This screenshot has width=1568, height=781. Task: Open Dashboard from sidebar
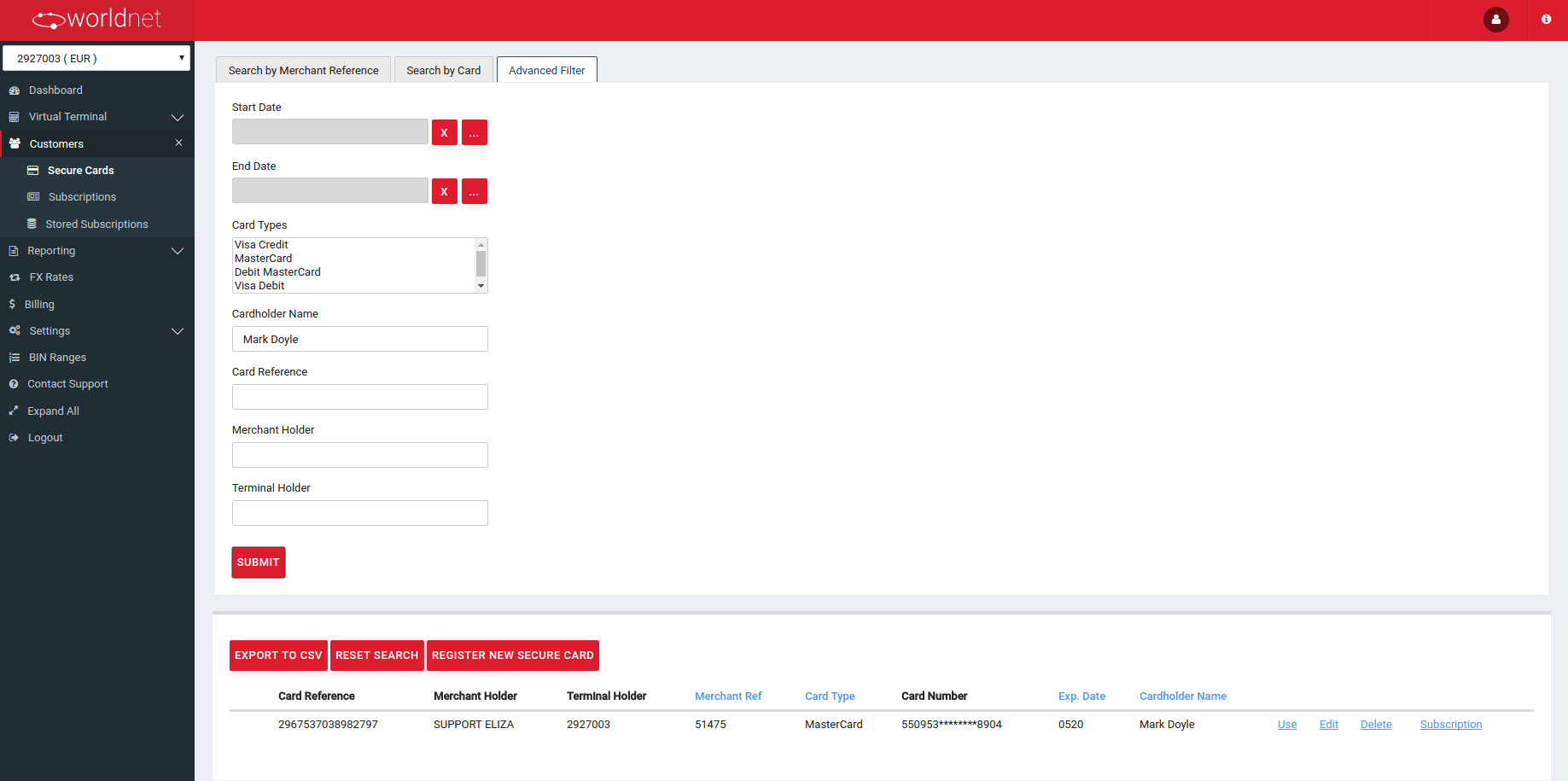55,90
